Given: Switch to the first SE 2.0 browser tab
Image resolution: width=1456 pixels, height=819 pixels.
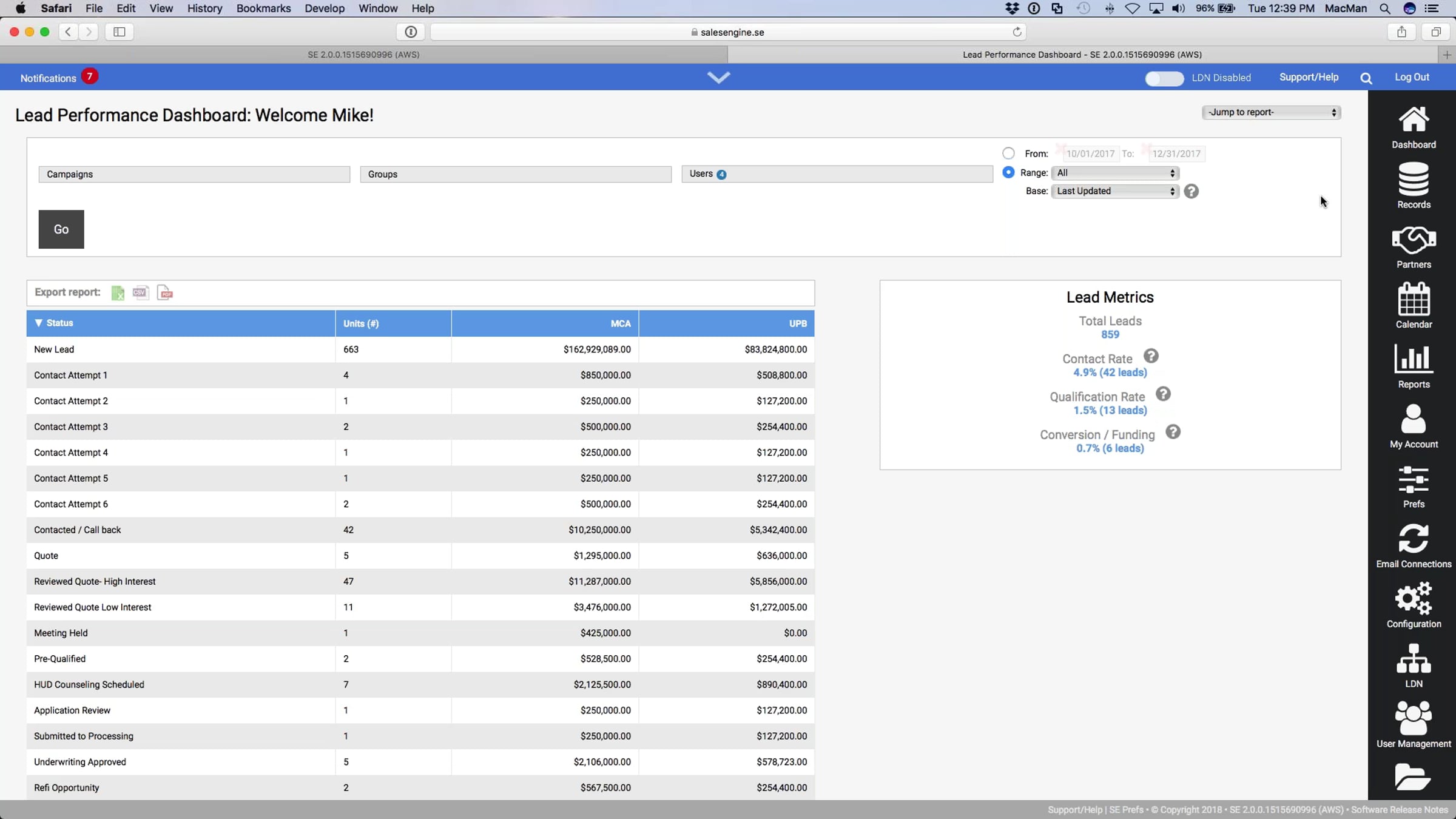Looking at the screenshot, I should click(363, 55).
